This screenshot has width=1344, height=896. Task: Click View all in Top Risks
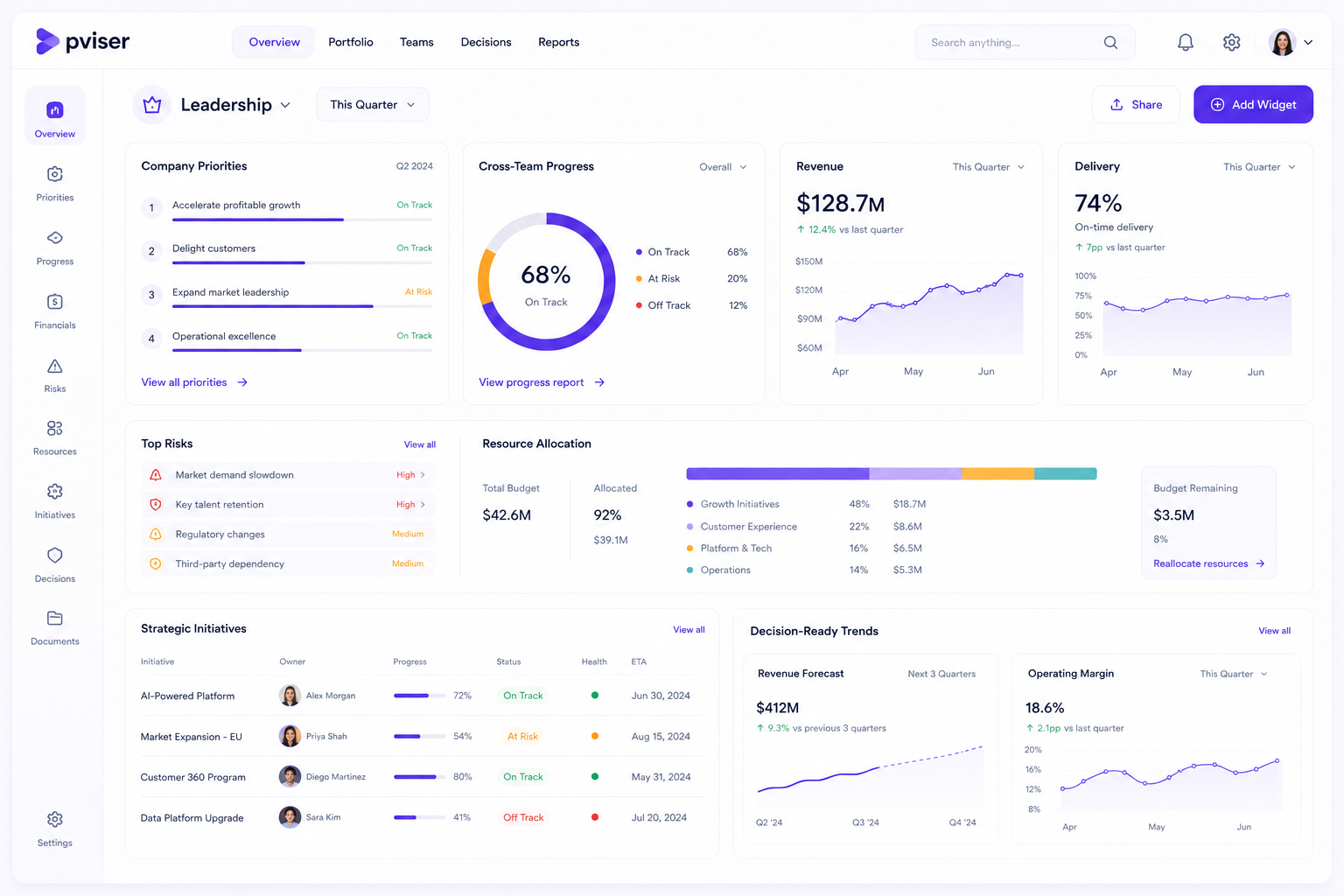(420, 444)
